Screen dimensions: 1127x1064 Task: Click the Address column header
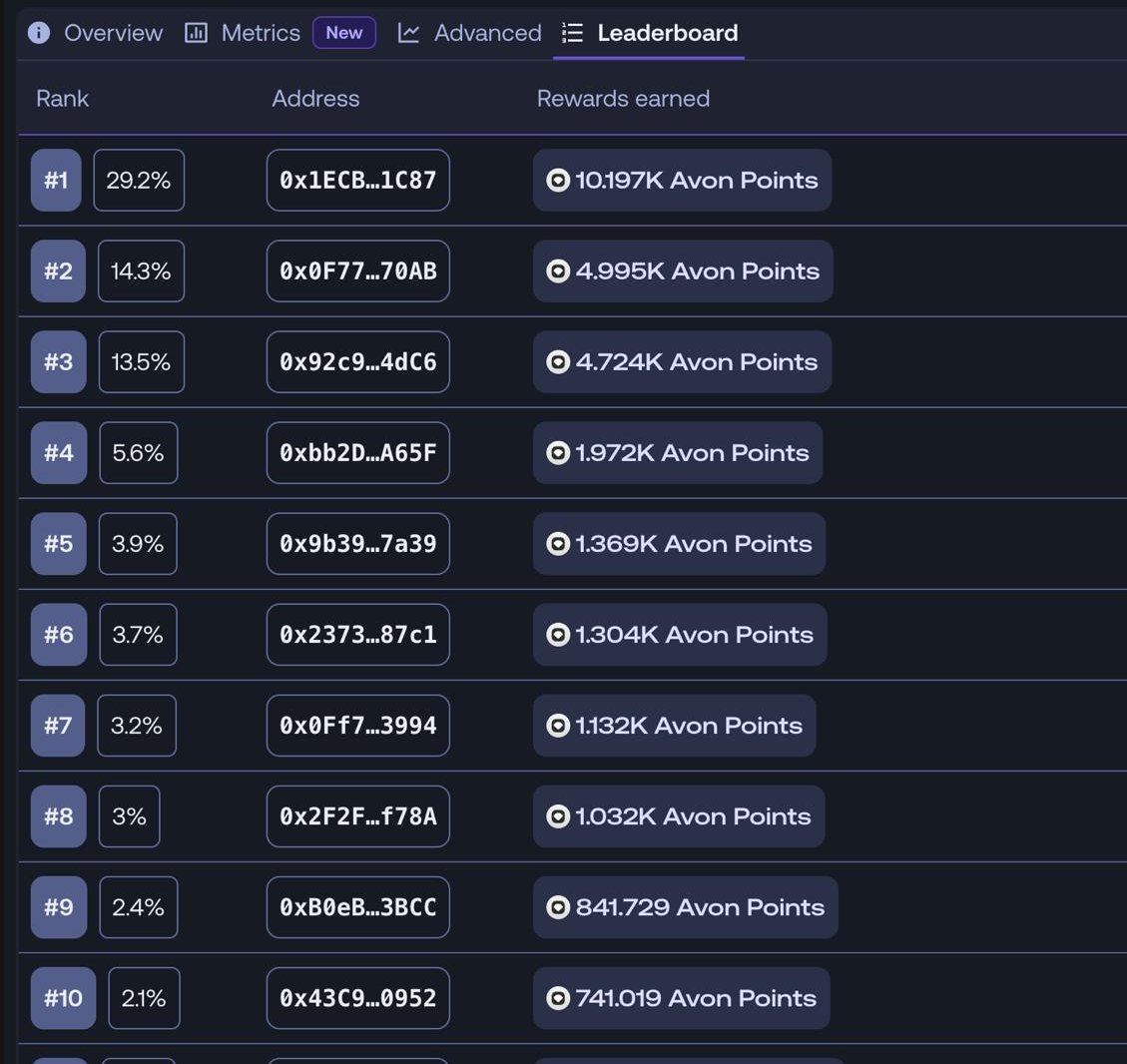(x=315, y=99)
